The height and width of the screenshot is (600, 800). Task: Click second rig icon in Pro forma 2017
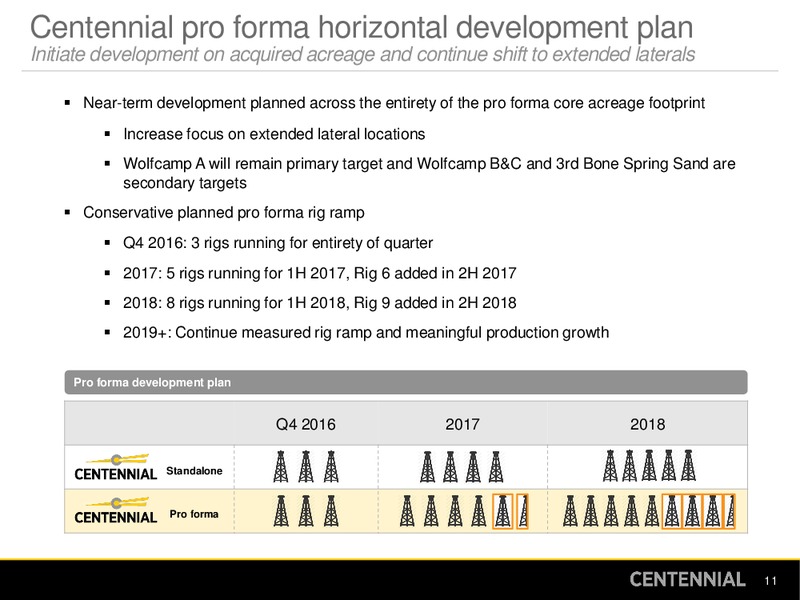[431, 511]
